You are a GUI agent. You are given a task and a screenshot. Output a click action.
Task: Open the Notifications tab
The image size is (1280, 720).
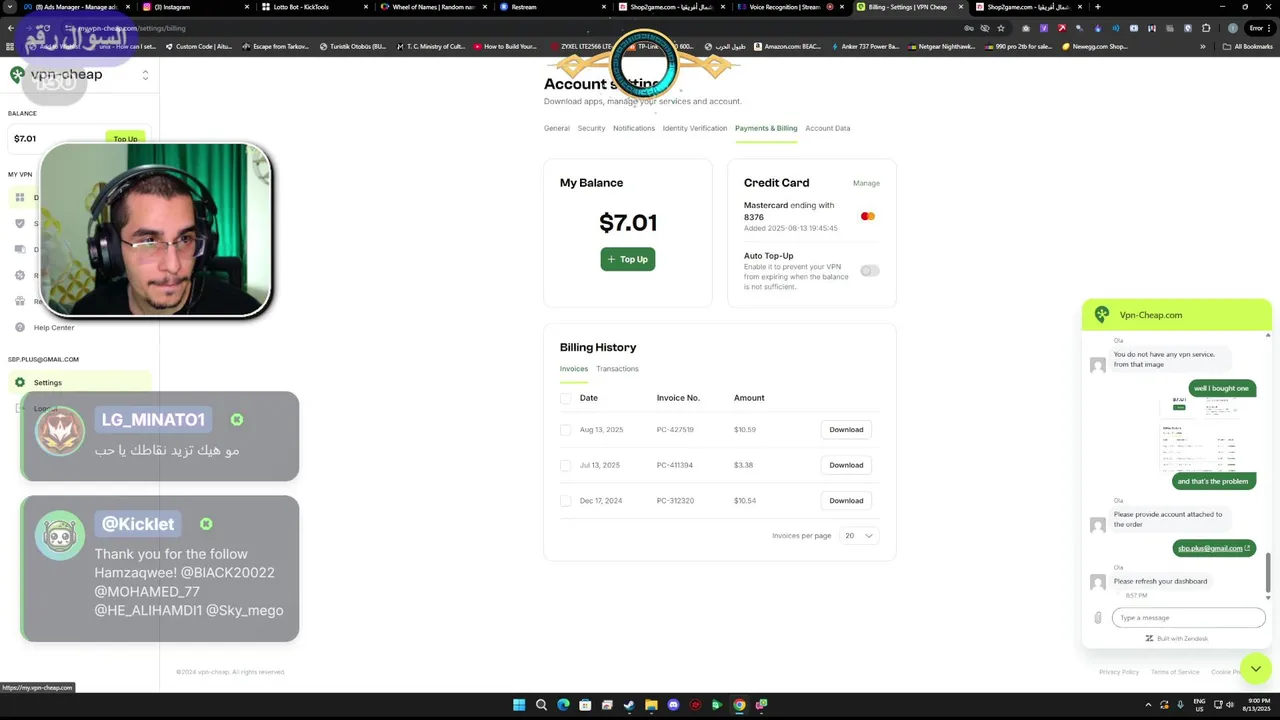pyautogui.click(x=634, y=128)
